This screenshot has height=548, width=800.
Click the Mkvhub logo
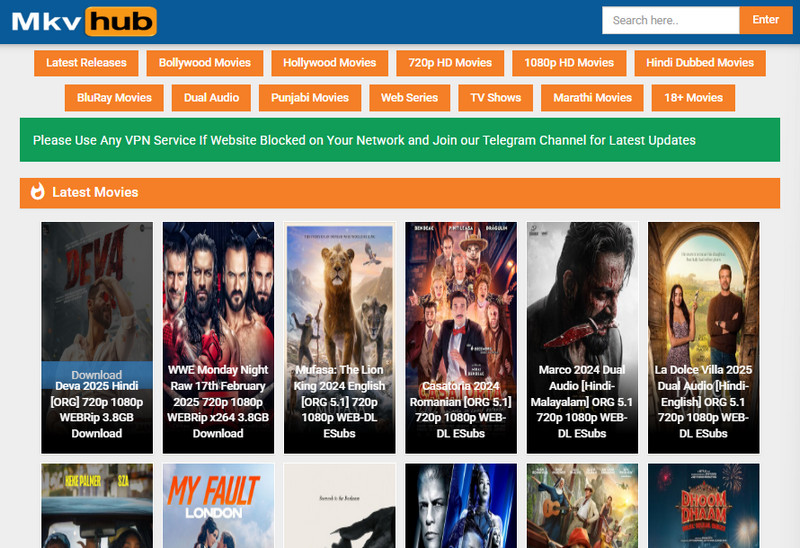click(x=84, y=21)
